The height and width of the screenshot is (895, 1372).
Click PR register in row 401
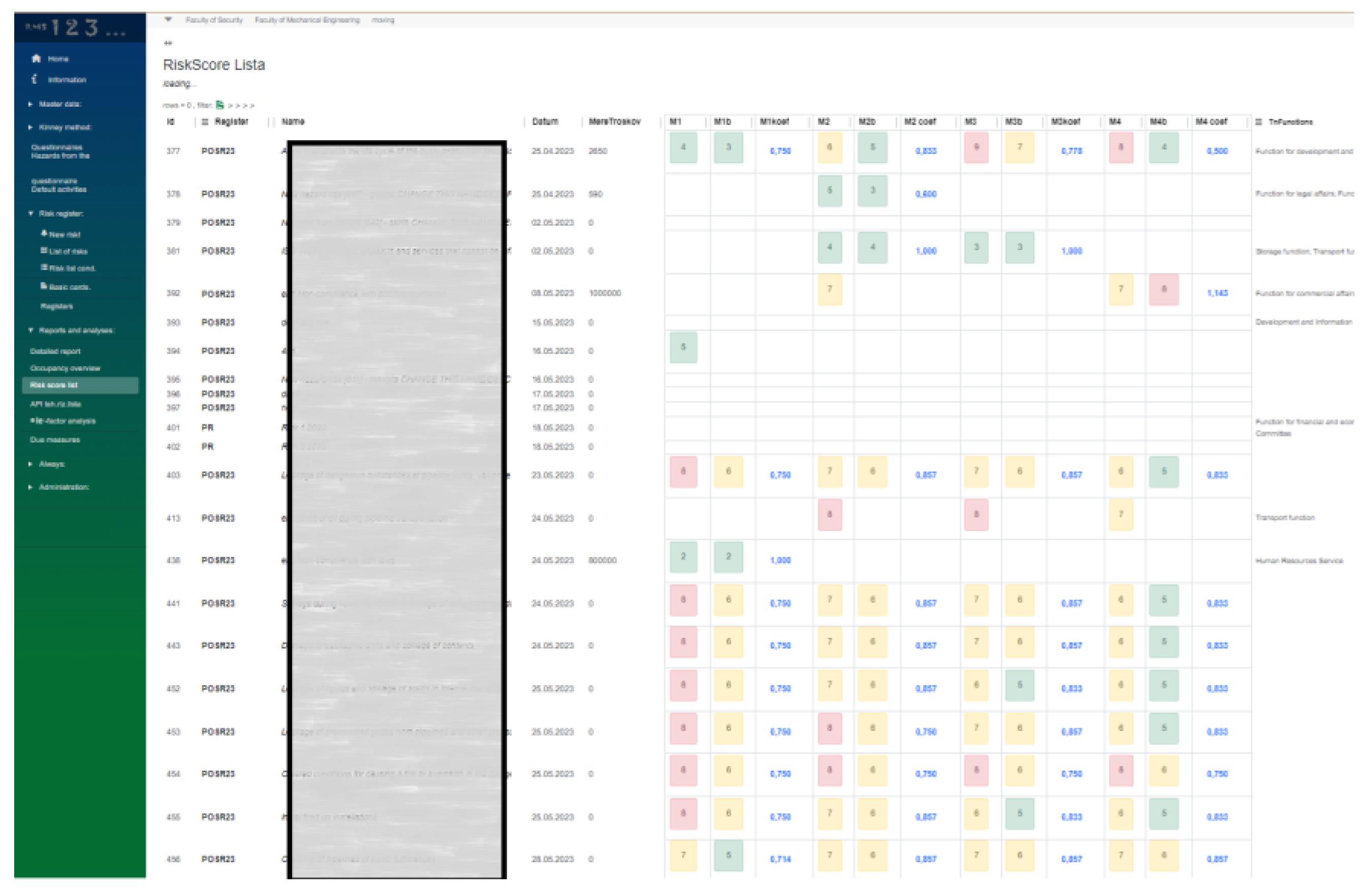click(208, 428)
